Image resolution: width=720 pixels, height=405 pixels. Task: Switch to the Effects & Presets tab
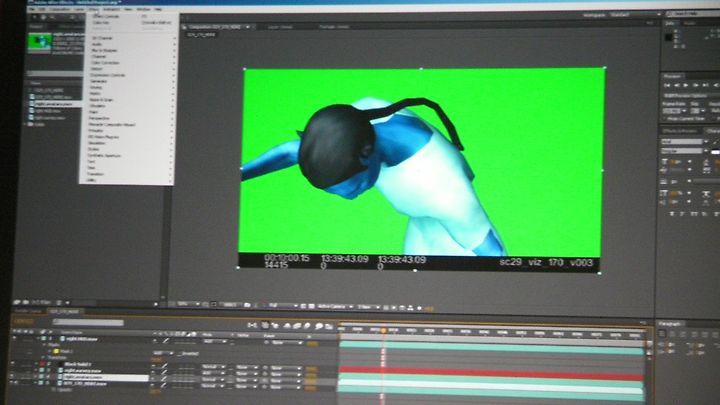(x=681, y=131)
